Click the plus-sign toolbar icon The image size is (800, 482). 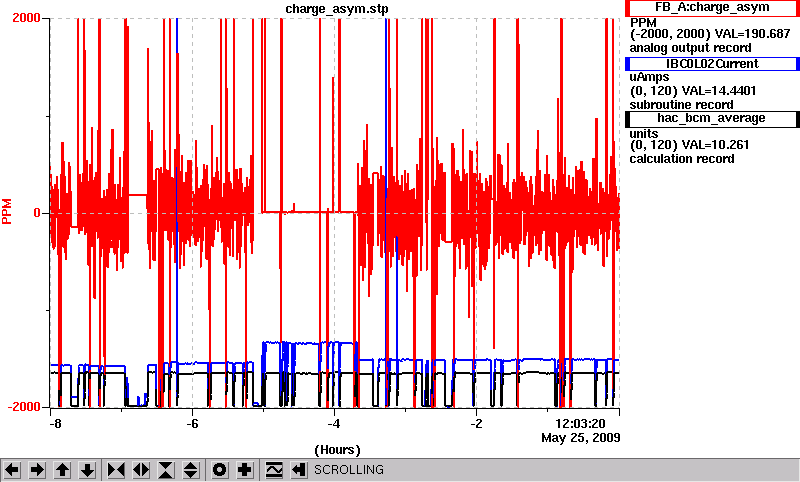tap(245, 470)
